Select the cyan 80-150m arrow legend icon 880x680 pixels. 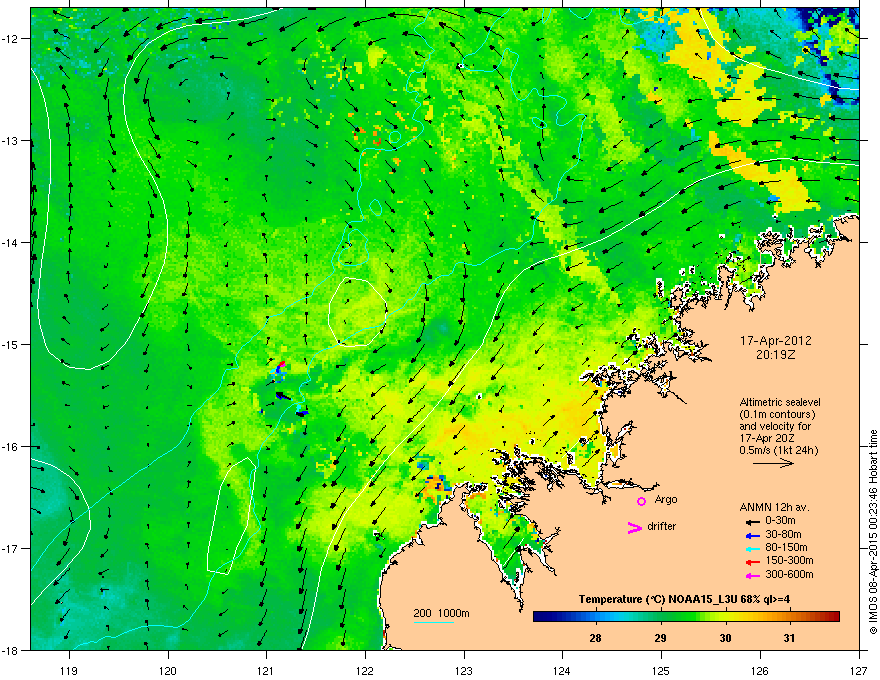click(x=752, y=548)
